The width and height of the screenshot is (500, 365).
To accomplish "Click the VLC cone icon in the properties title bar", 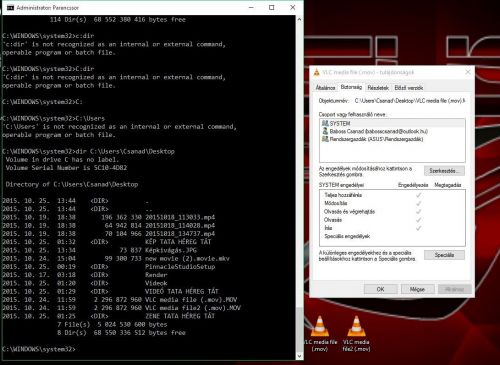I will (316, 72).
